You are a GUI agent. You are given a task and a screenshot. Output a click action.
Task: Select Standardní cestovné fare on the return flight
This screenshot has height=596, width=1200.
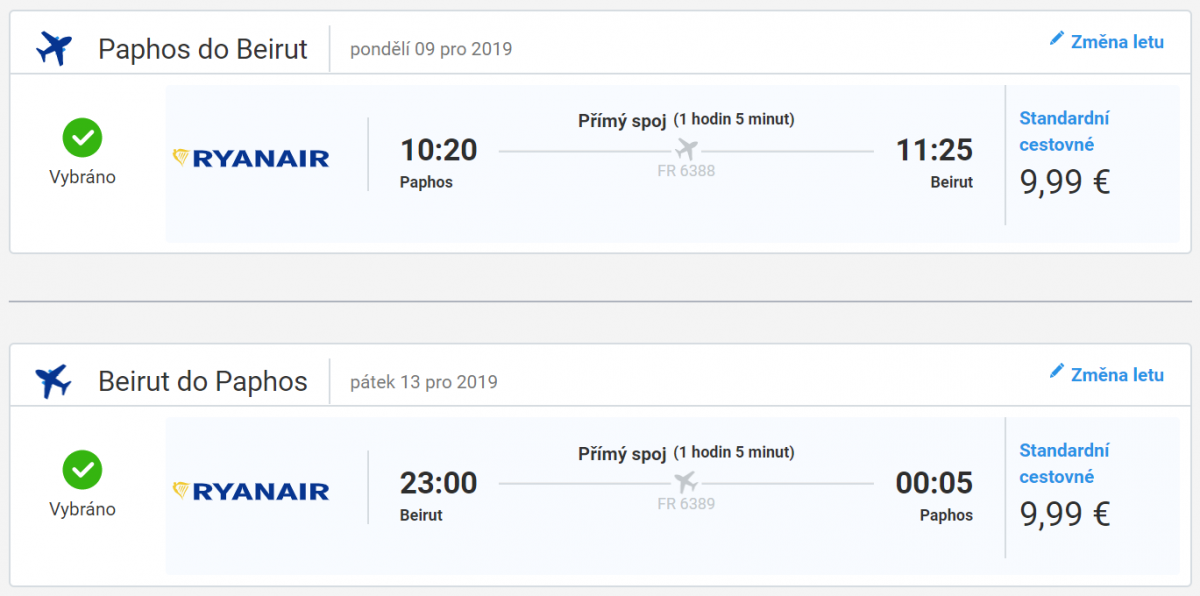tap(1064, 463)
